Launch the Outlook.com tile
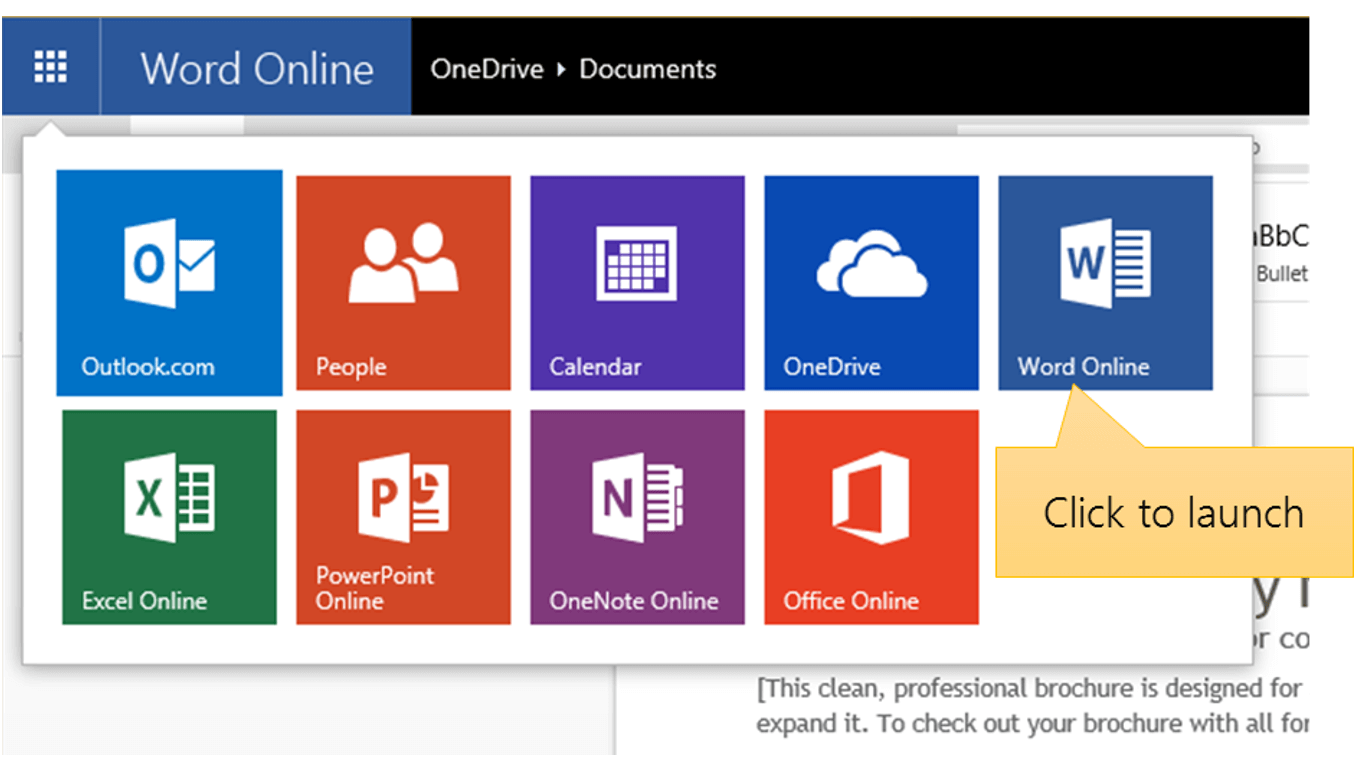The height and width of the screenshot is (775, 1361). [169, 283]
